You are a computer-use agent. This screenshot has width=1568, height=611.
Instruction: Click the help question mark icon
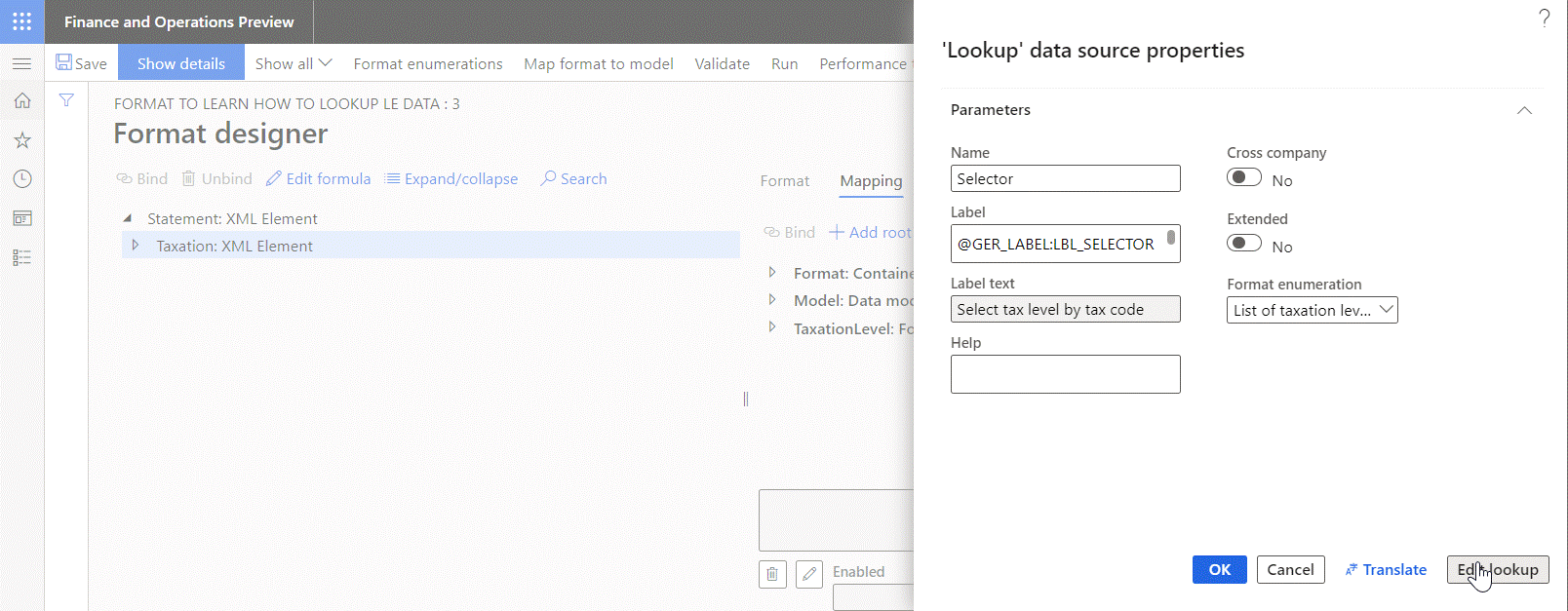1545,18
